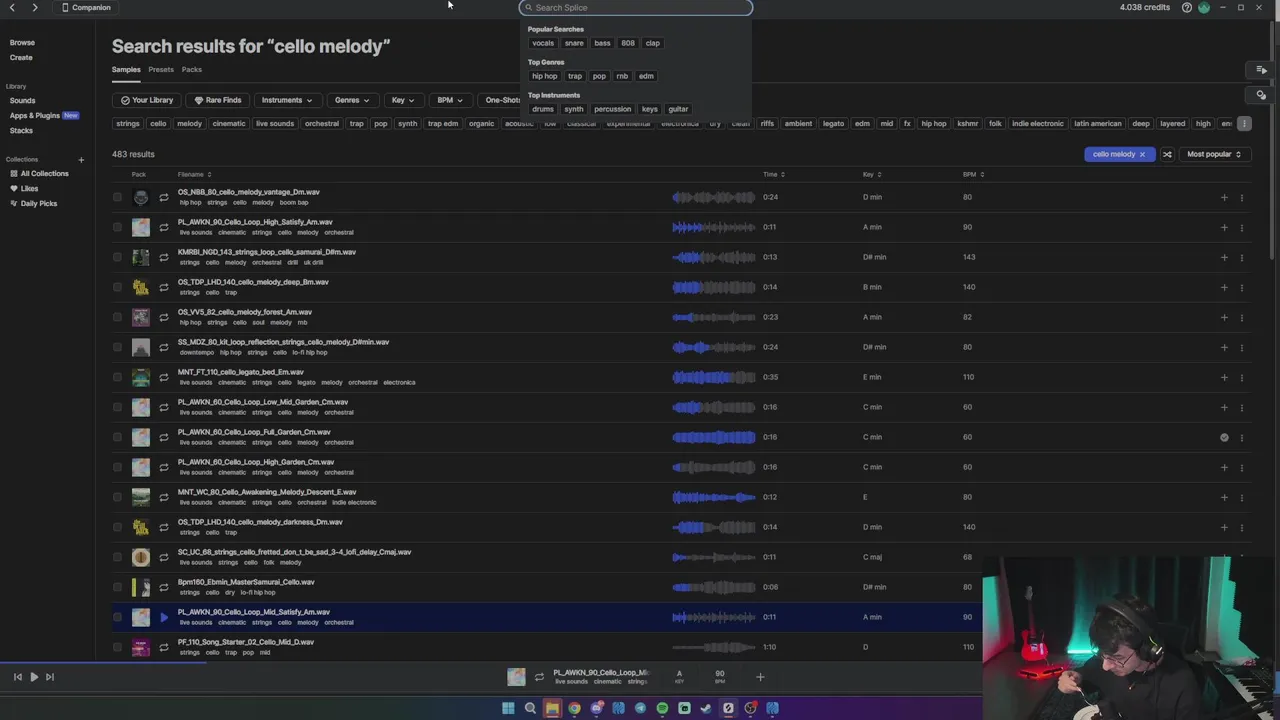
Task: Skip to next track in player
Action: pyautogui.click(x=50, y=677)
